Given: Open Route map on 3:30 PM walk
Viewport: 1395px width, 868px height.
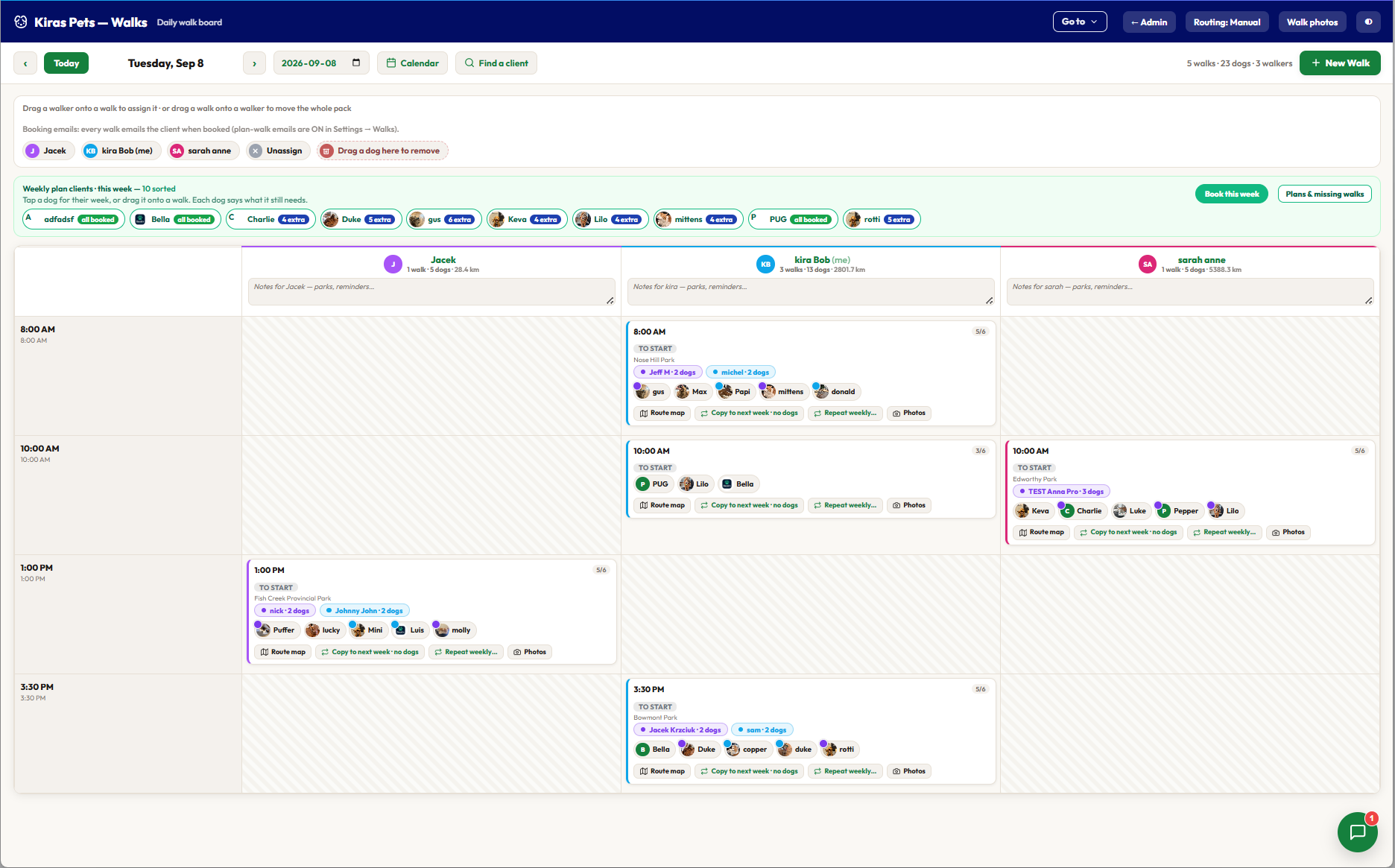Looking at the screenshot, I should [662, 771].
